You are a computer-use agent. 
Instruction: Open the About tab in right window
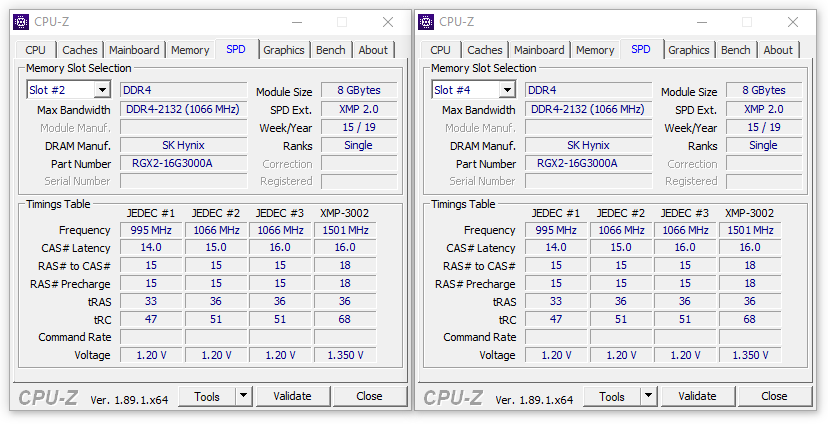coord(778,50)
